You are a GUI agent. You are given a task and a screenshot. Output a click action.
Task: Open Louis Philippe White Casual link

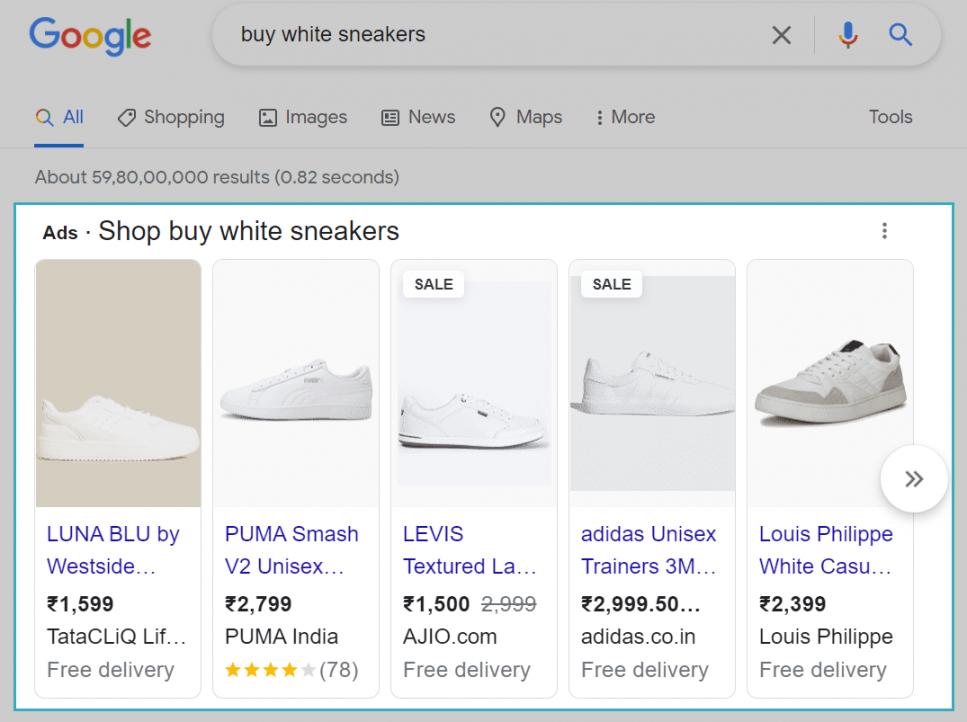click(825, 550)
